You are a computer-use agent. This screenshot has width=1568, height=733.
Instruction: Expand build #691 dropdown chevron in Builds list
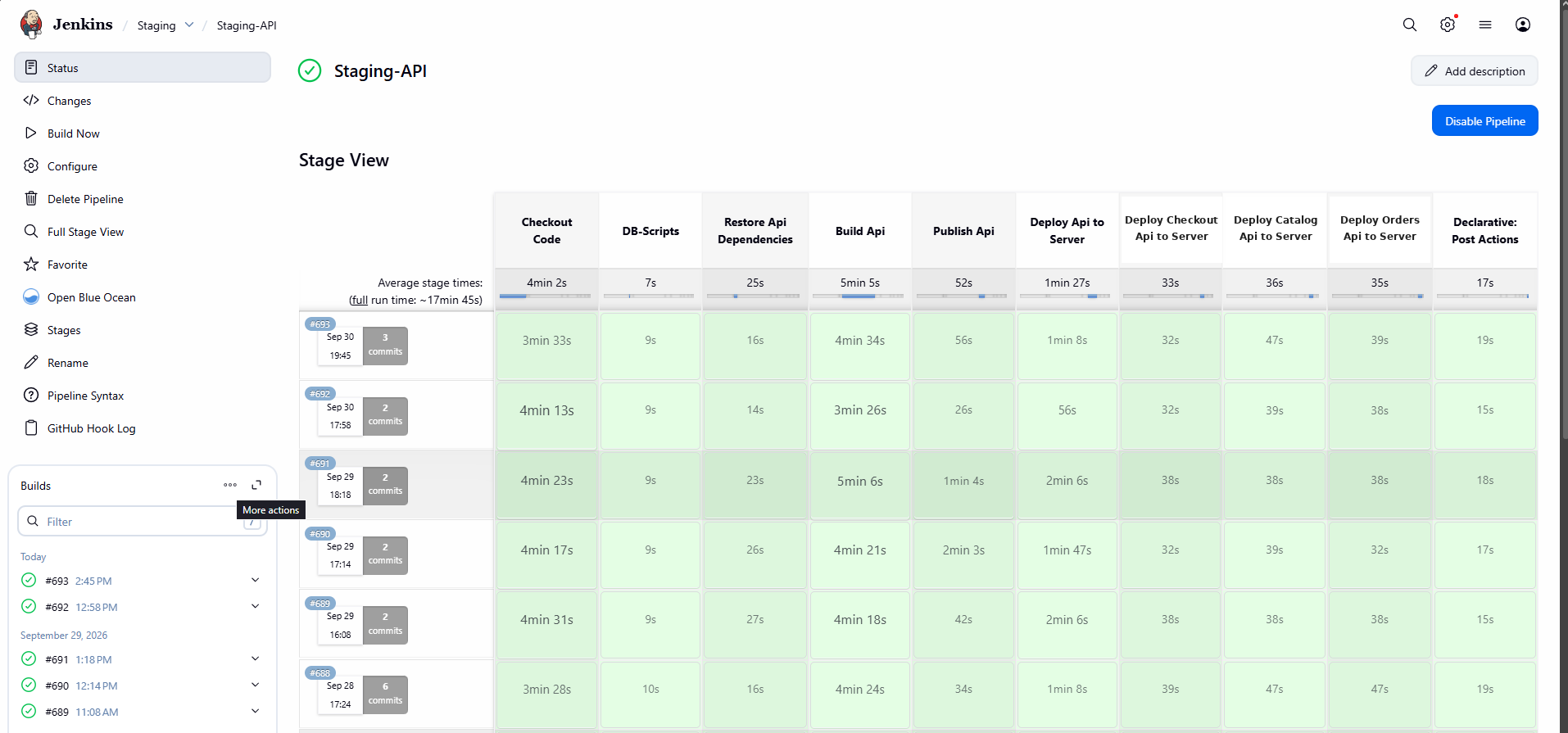click(x=255, y=658)
